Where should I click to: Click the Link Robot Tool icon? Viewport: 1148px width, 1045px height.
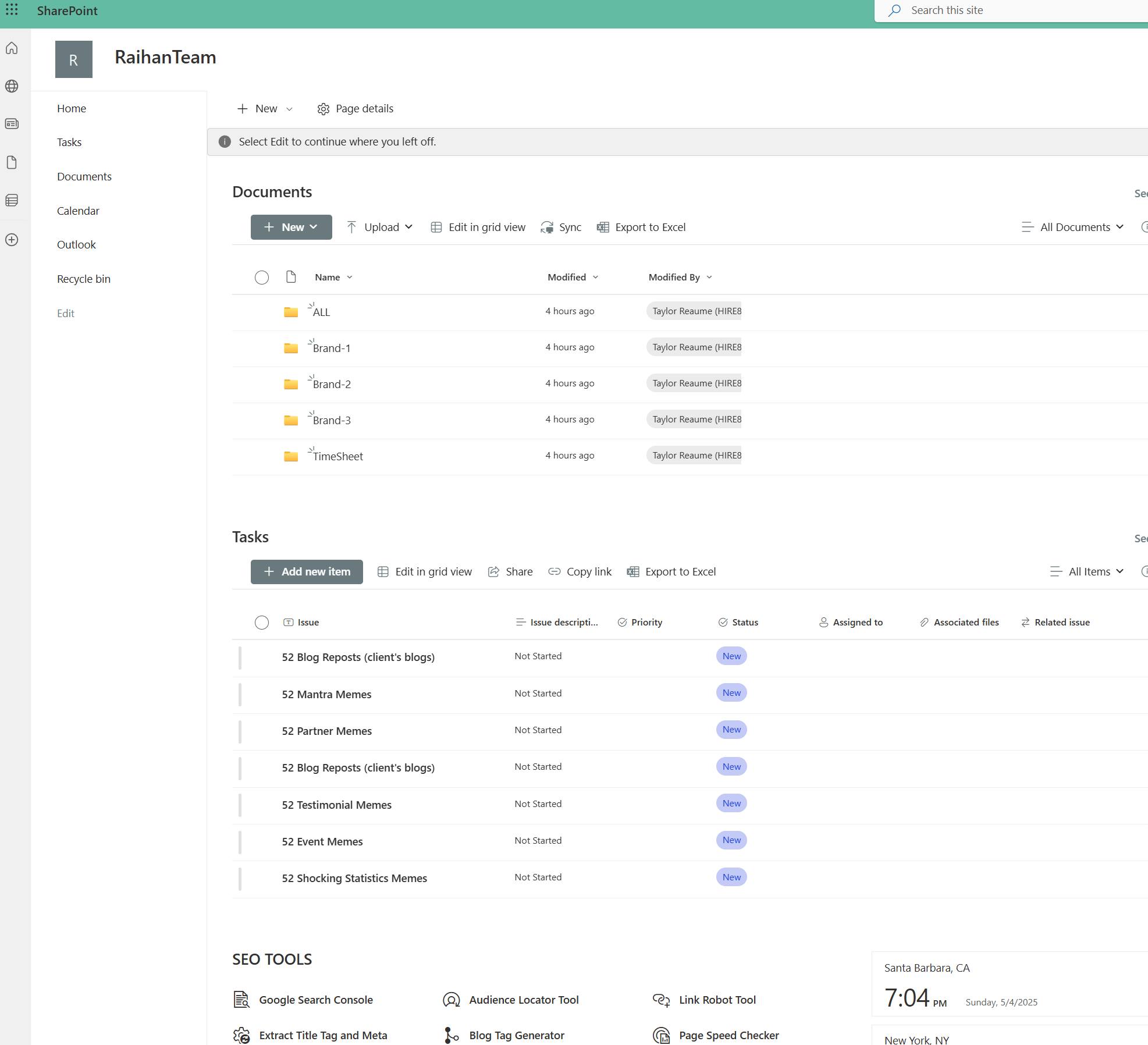662,1000
